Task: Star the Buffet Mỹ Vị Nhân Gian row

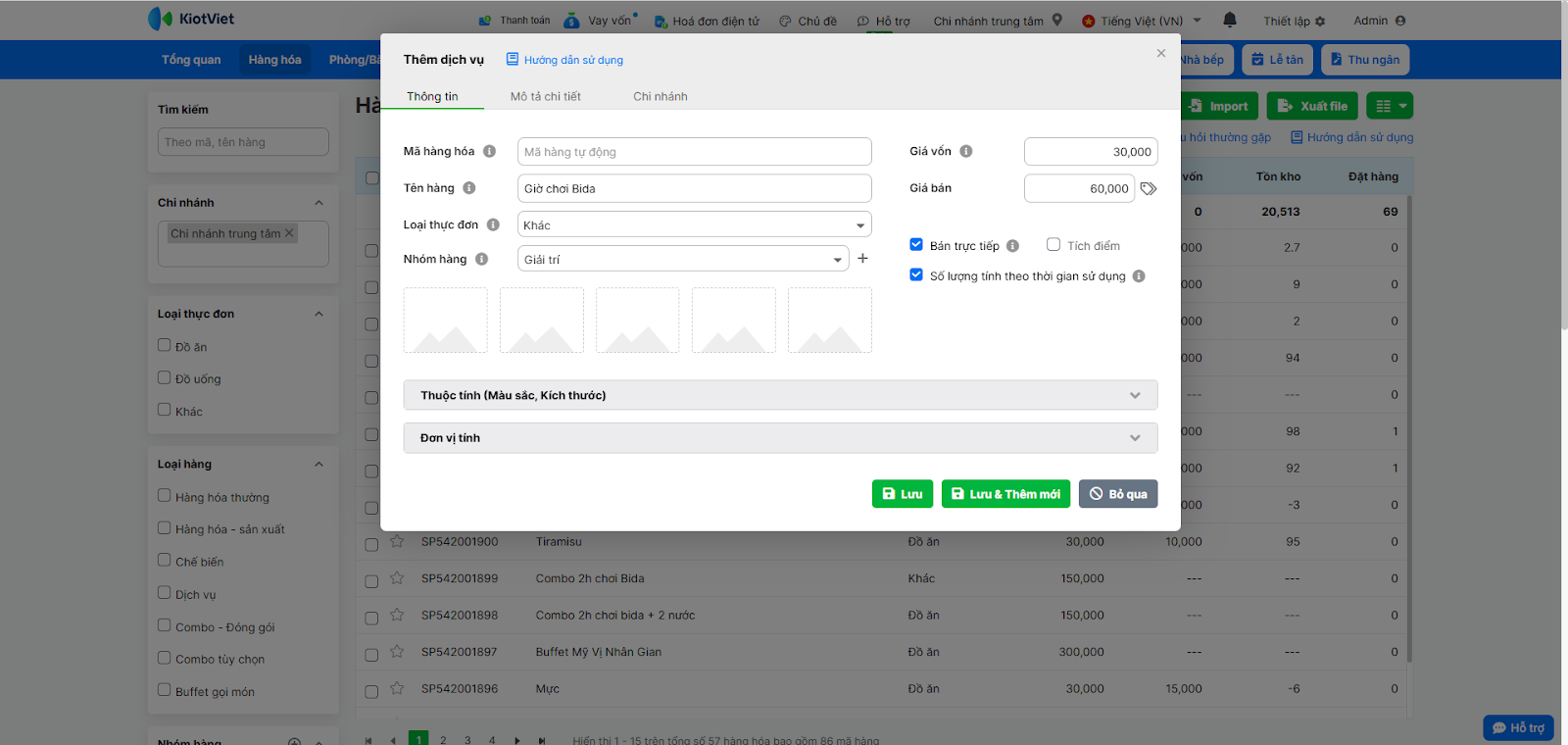Action: tap(397, 652)
